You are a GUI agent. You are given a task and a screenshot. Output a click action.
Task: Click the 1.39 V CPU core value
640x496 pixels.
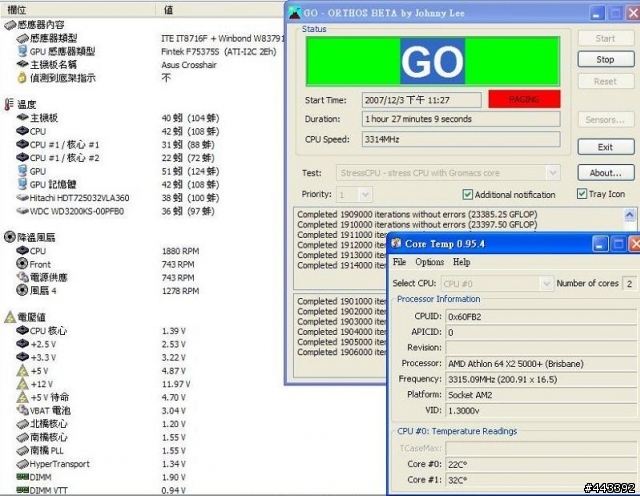tap(173, 331)
